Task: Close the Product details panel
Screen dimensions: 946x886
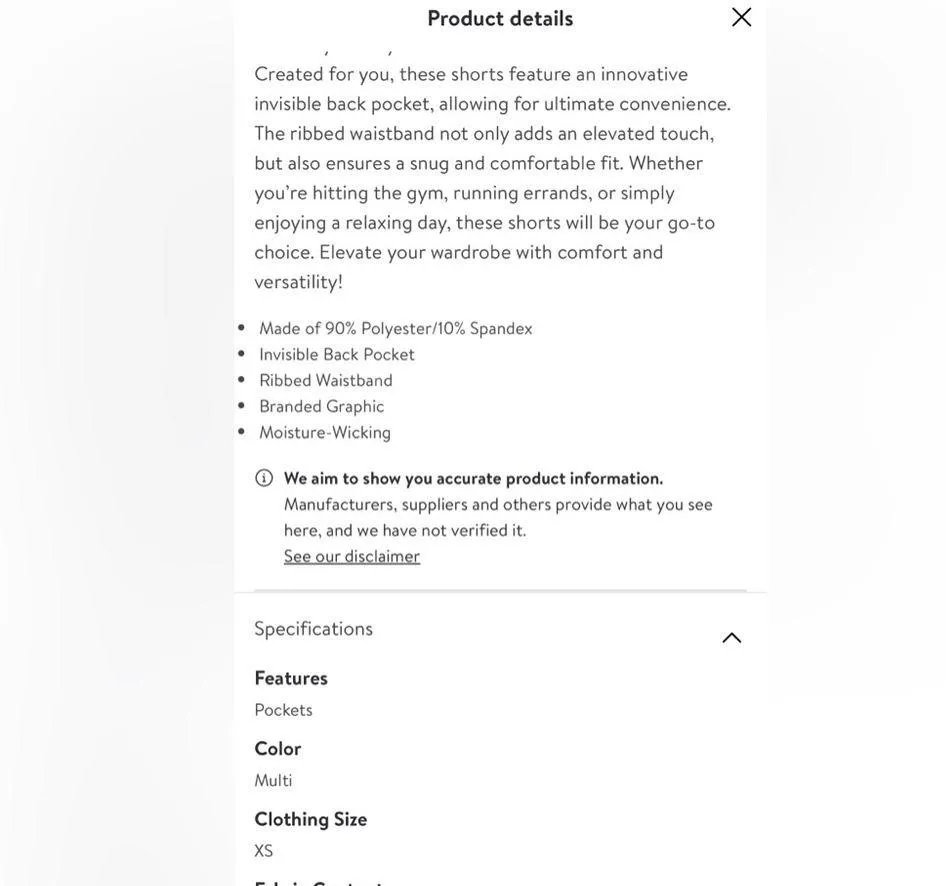Action: coord(741,17)
